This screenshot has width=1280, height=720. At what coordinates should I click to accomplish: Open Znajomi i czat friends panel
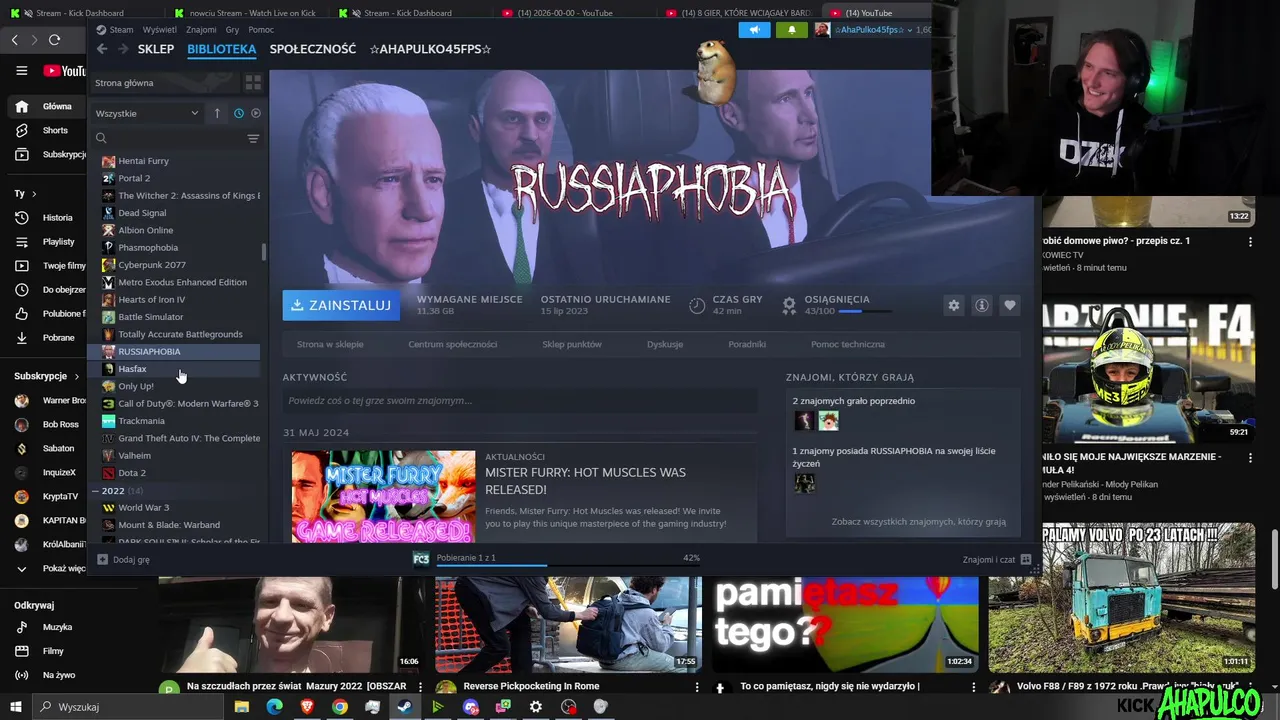tap(996, 559)
